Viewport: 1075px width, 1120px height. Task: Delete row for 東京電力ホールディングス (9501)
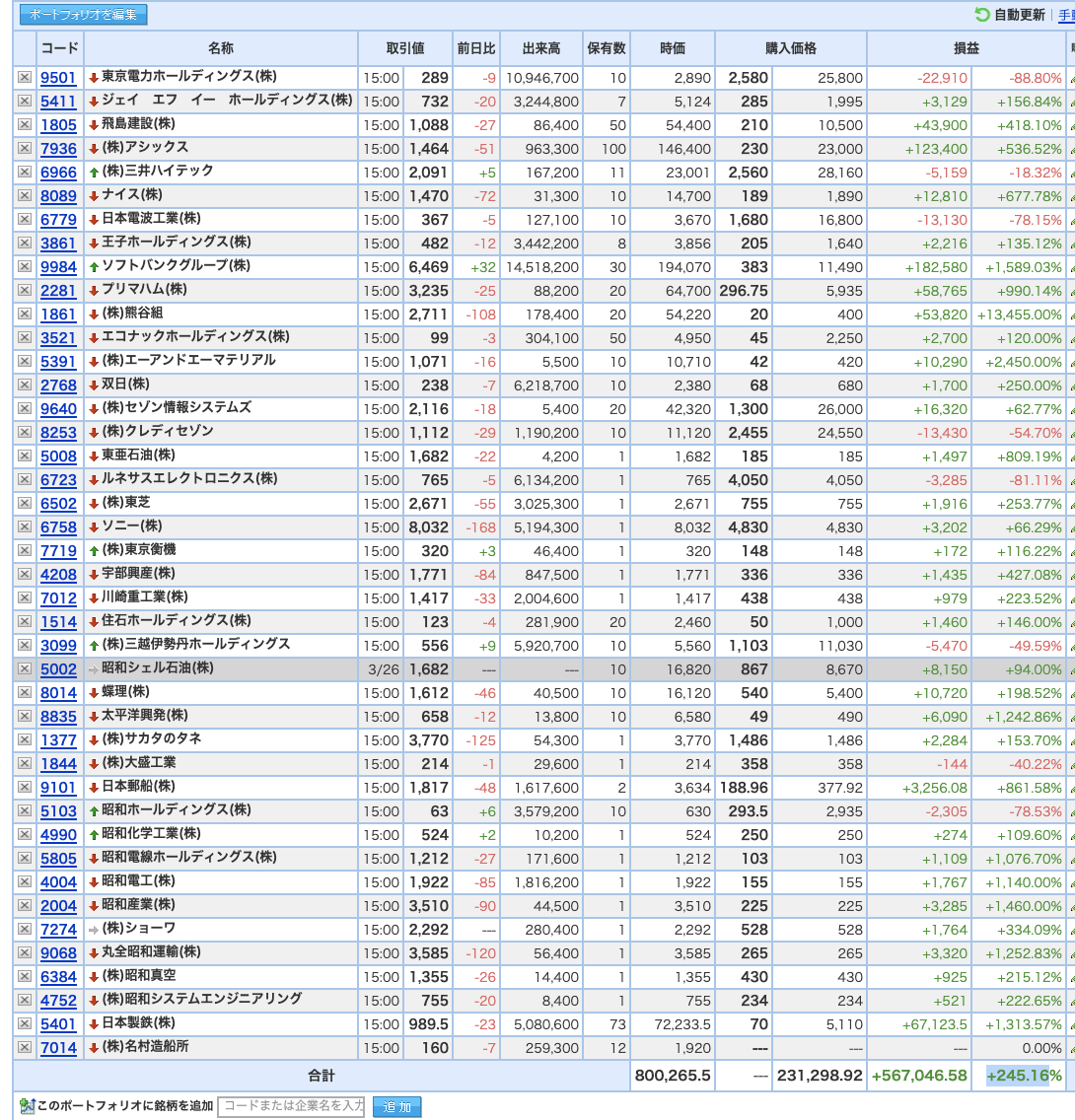[x=25, y=77]
